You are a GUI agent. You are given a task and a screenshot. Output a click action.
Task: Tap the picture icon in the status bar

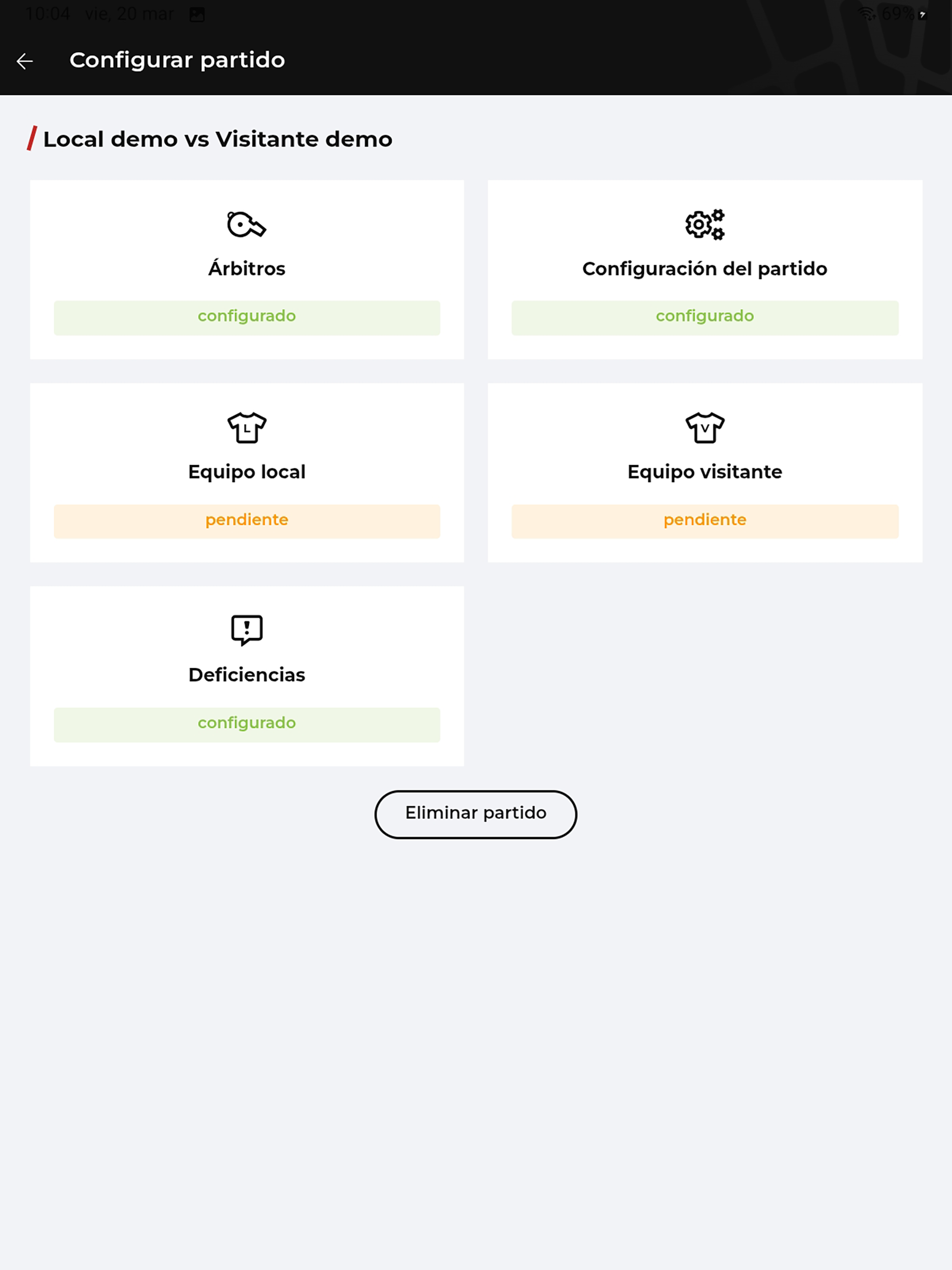tap(197, 14)
